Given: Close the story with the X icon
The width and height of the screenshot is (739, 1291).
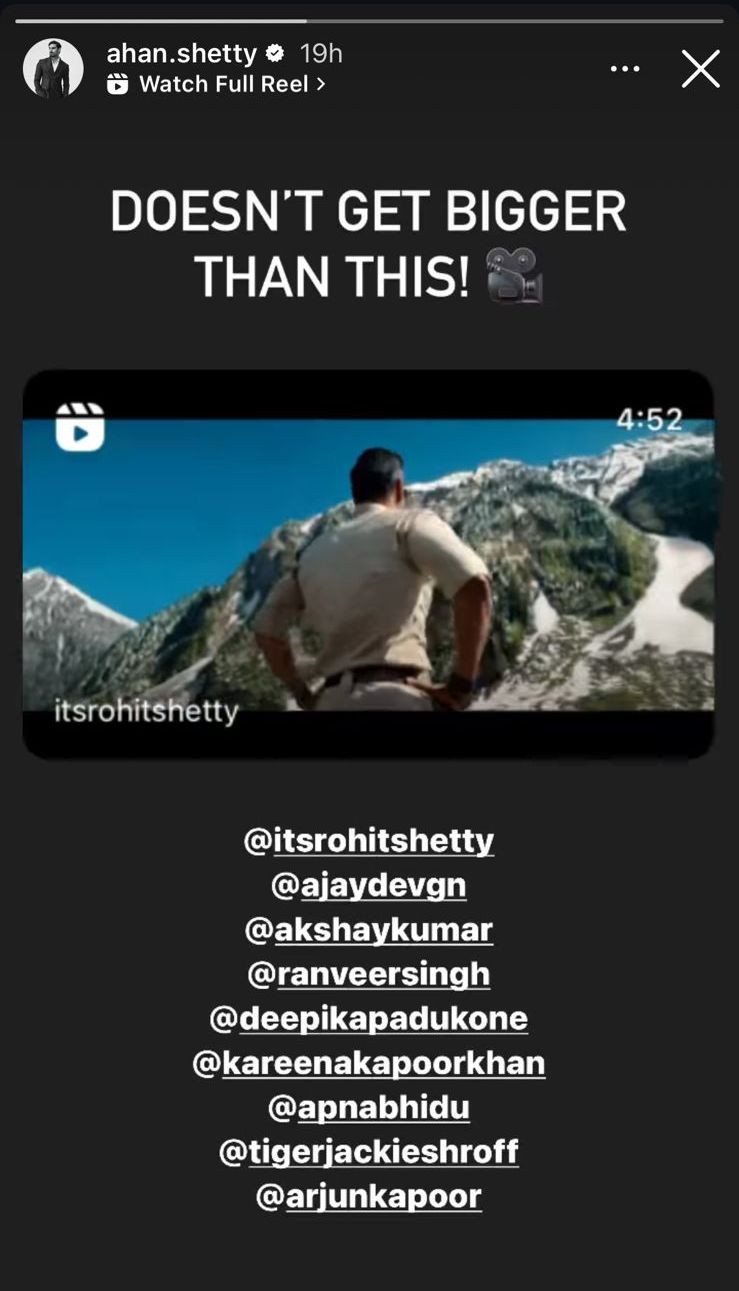Looking at the screenshot, I should [x=700, y=69].
